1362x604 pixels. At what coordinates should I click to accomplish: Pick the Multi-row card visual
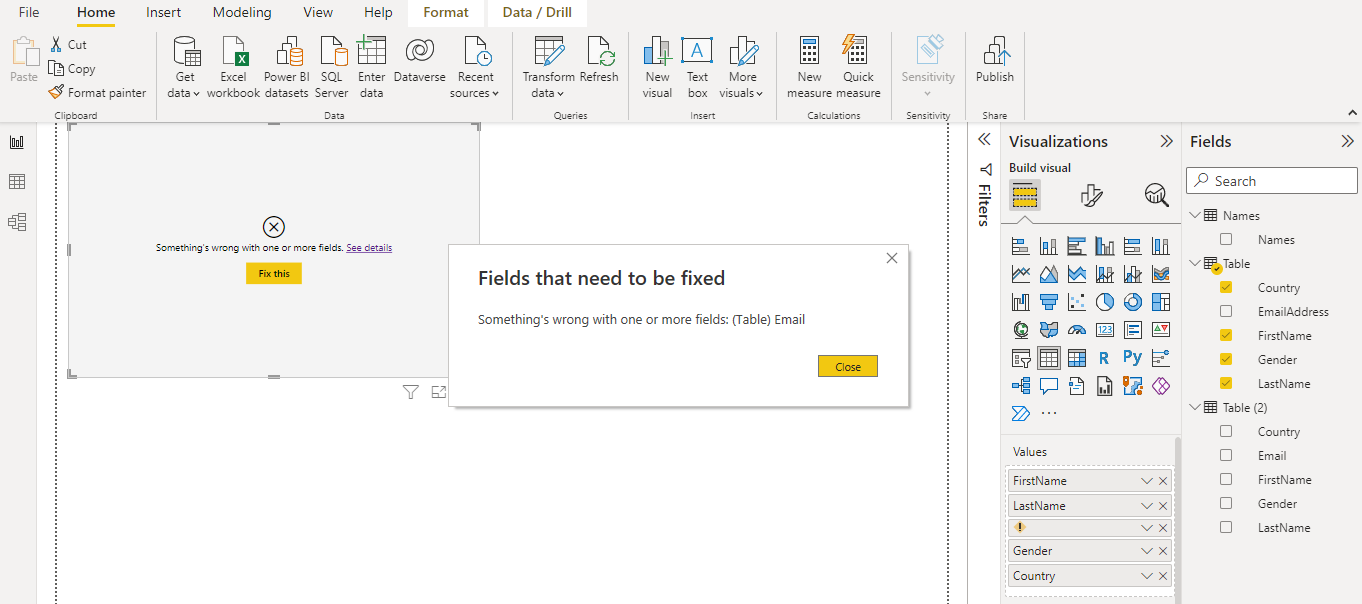click(x=1133, y=330)
